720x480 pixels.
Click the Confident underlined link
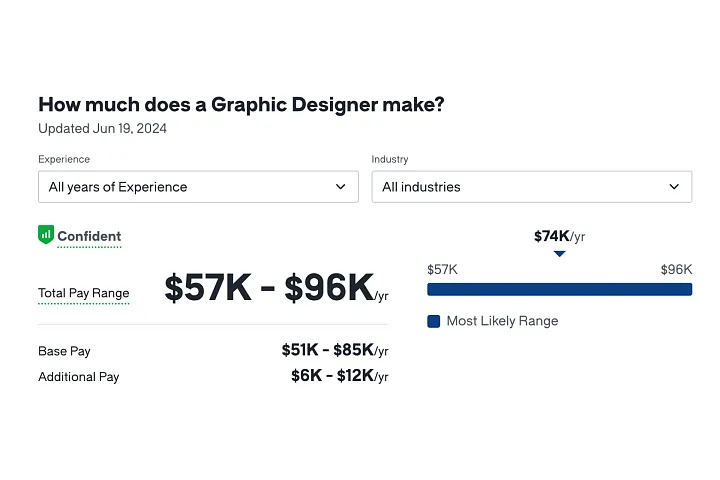(89, 237)
